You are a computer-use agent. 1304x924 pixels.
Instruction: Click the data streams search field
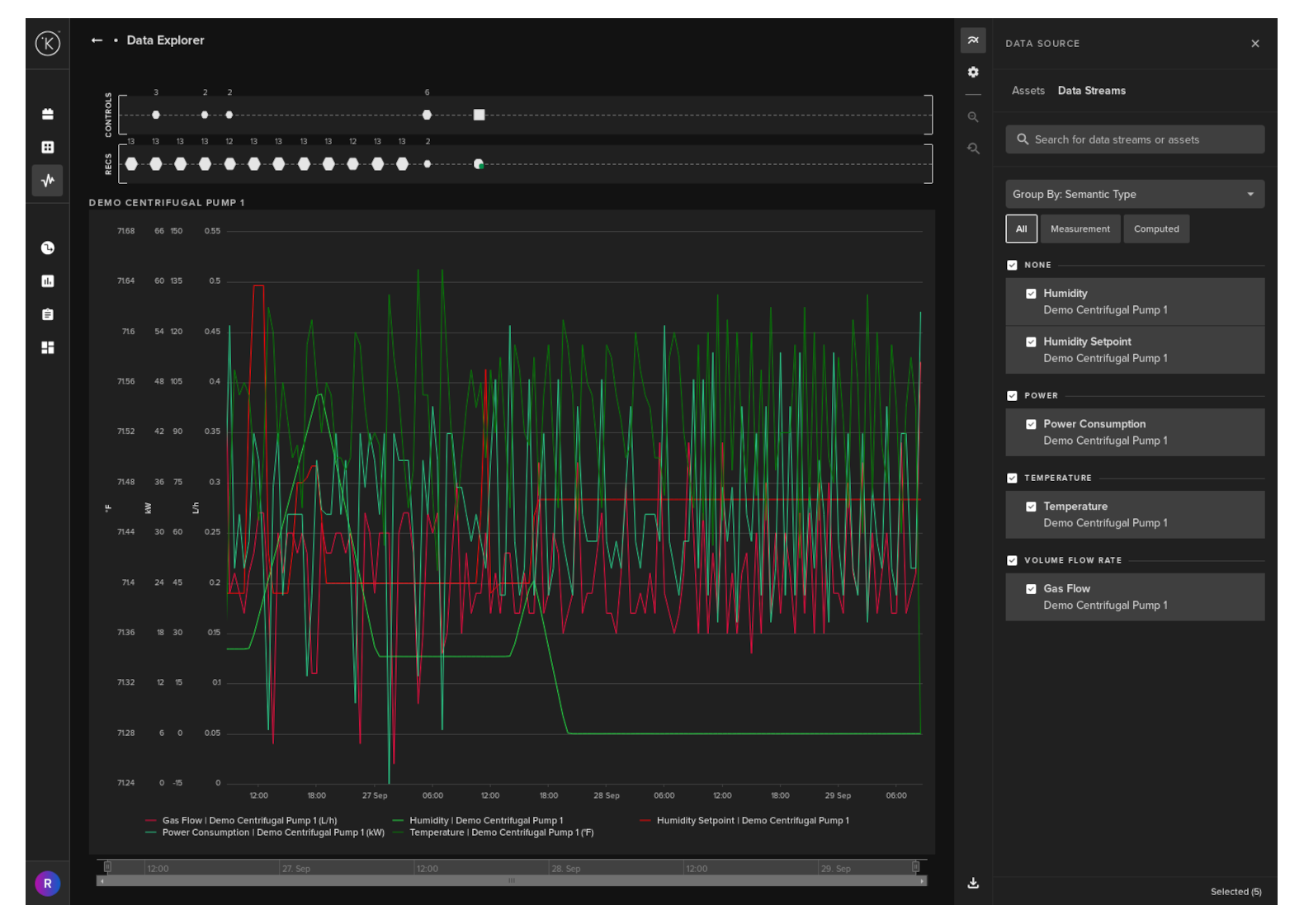tap(1134, 139)
